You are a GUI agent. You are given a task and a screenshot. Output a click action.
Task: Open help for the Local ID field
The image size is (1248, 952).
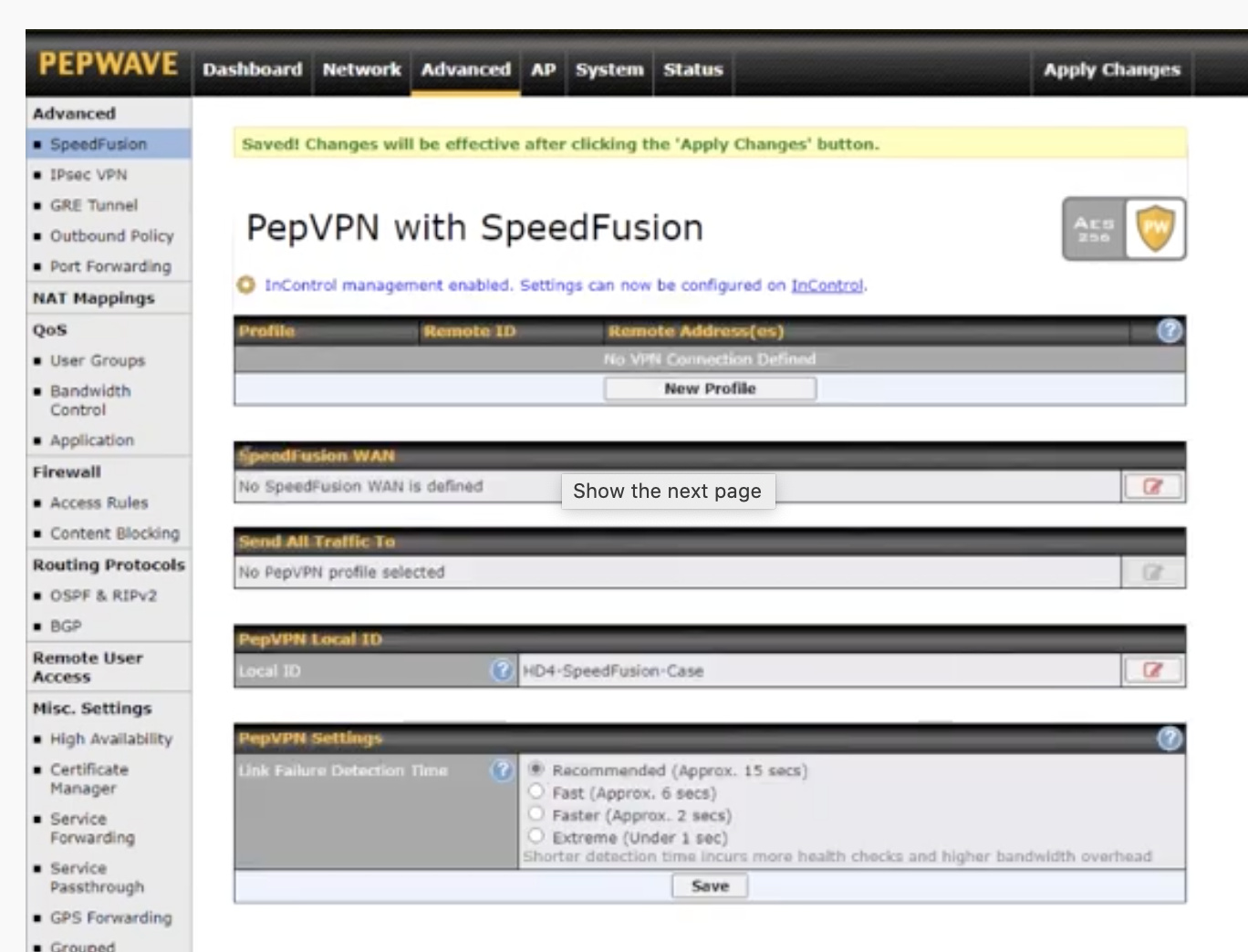click(502, 671)
